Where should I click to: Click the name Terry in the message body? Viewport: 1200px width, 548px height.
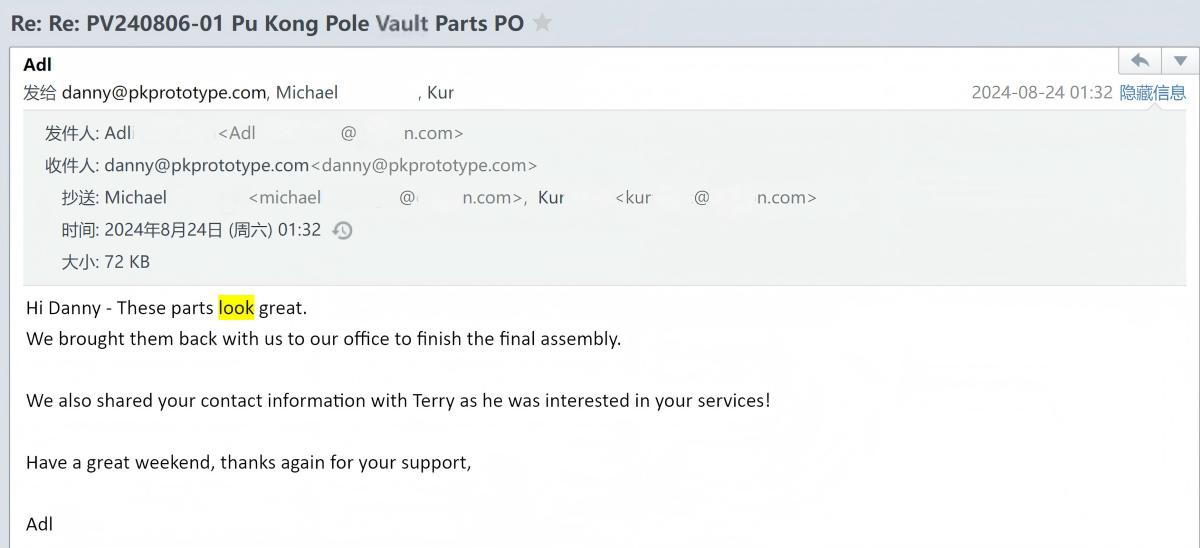click(x=433, y=401)
